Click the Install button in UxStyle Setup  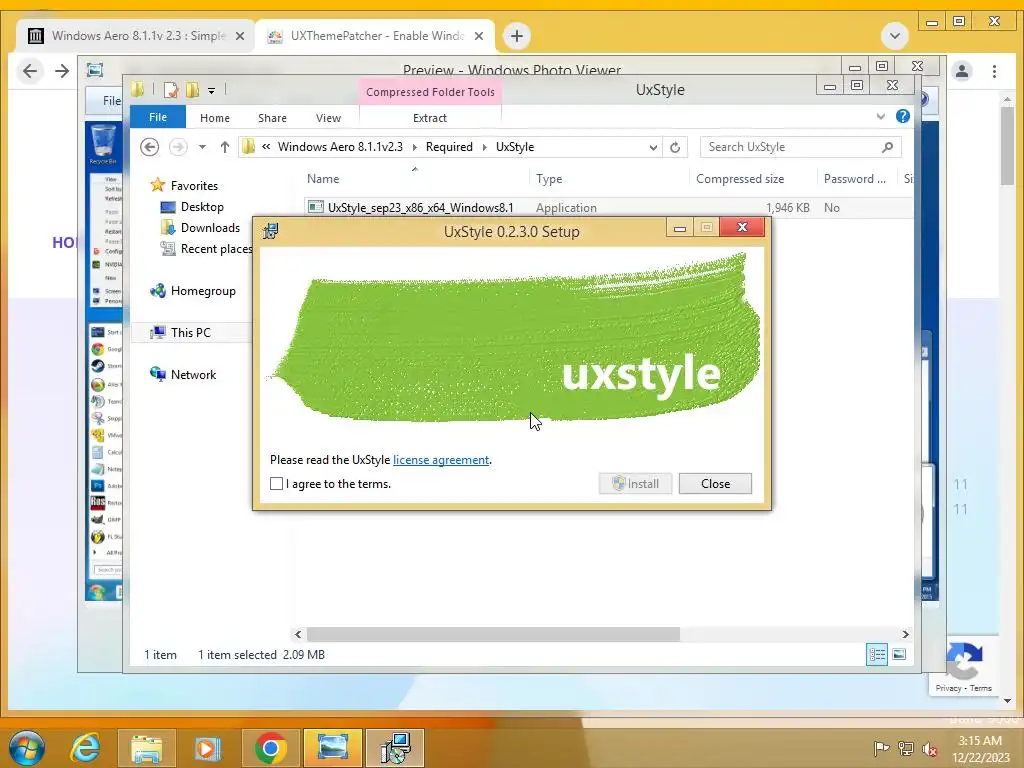[635, 484]
